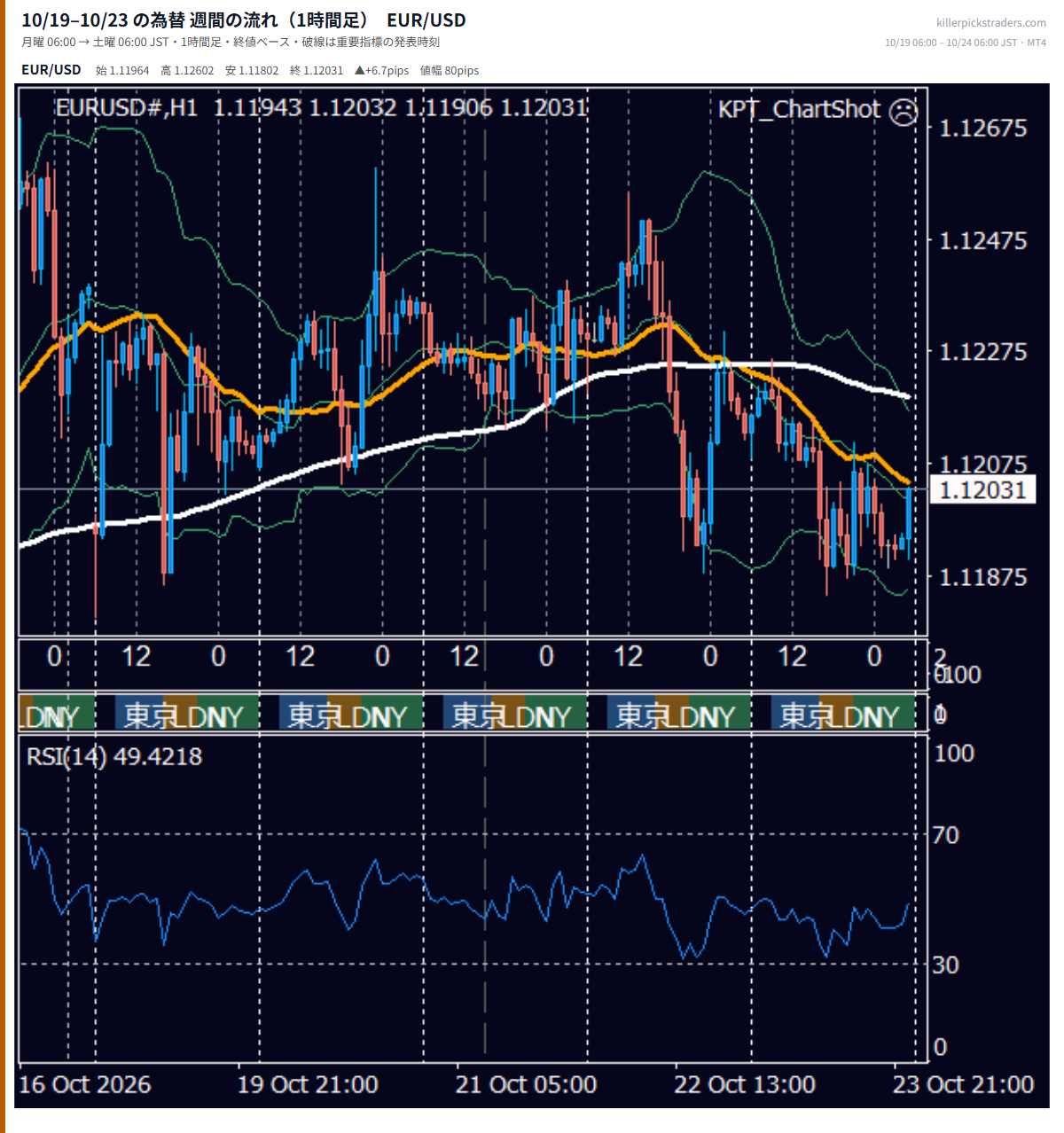Click the 22 Oct 13:00 time label
The height and width of the screenshot is (1133, 1064).
pyautogui.click(x=745, y=1084)
